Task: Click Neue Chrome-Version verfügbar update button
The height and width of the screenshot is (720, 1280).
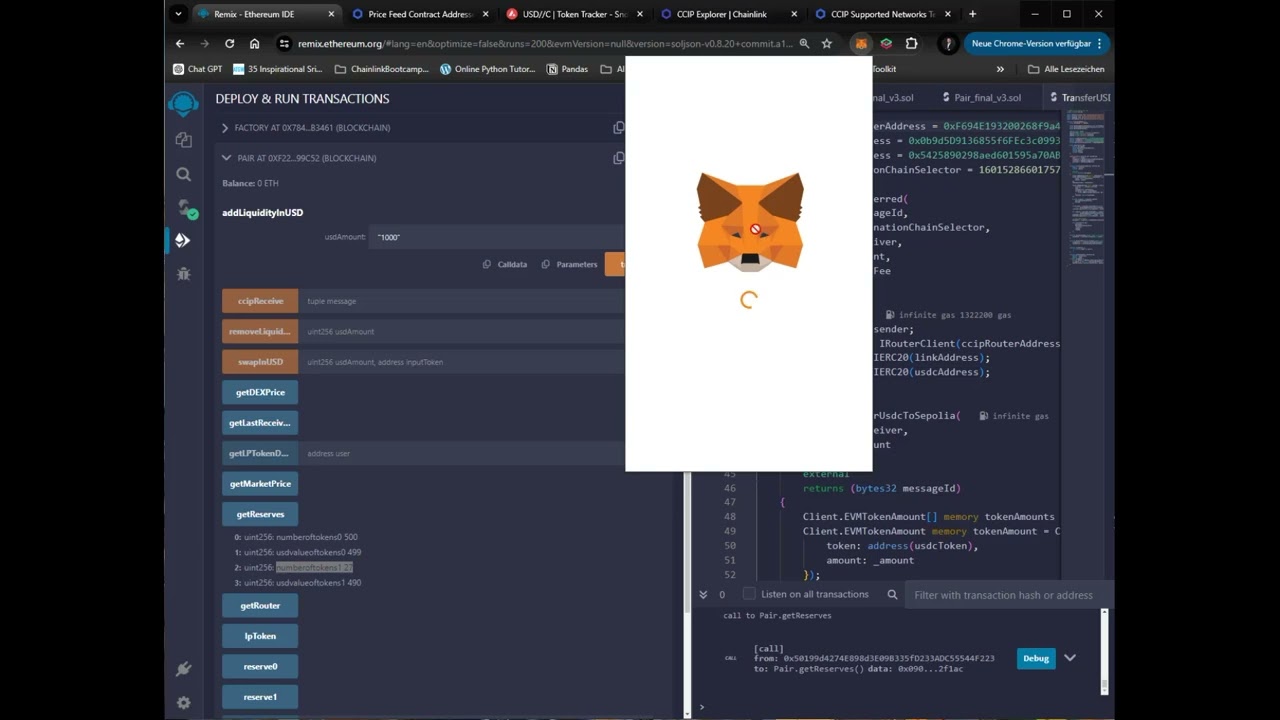Action: [1037, 44]
